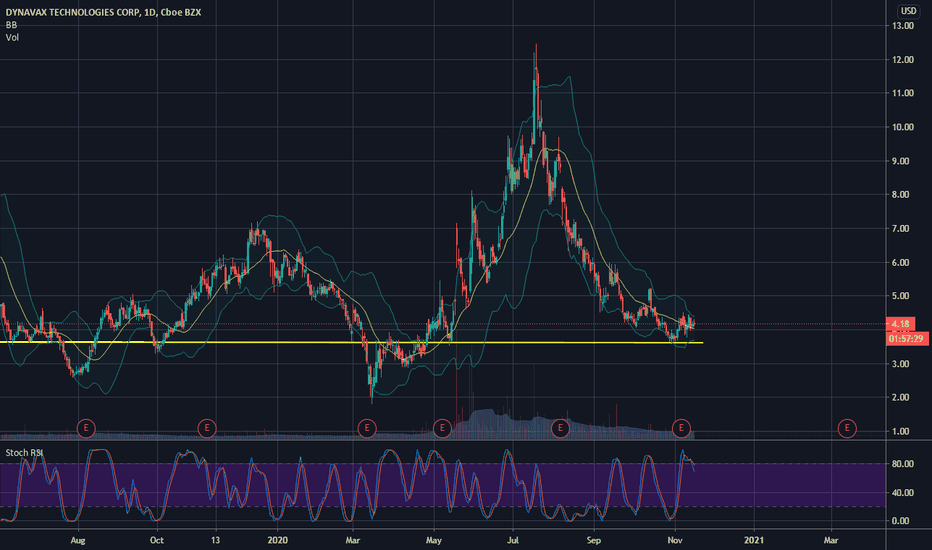932x550 pixels.
Task: Open the USD currency selector
Action: pos(908,11)
